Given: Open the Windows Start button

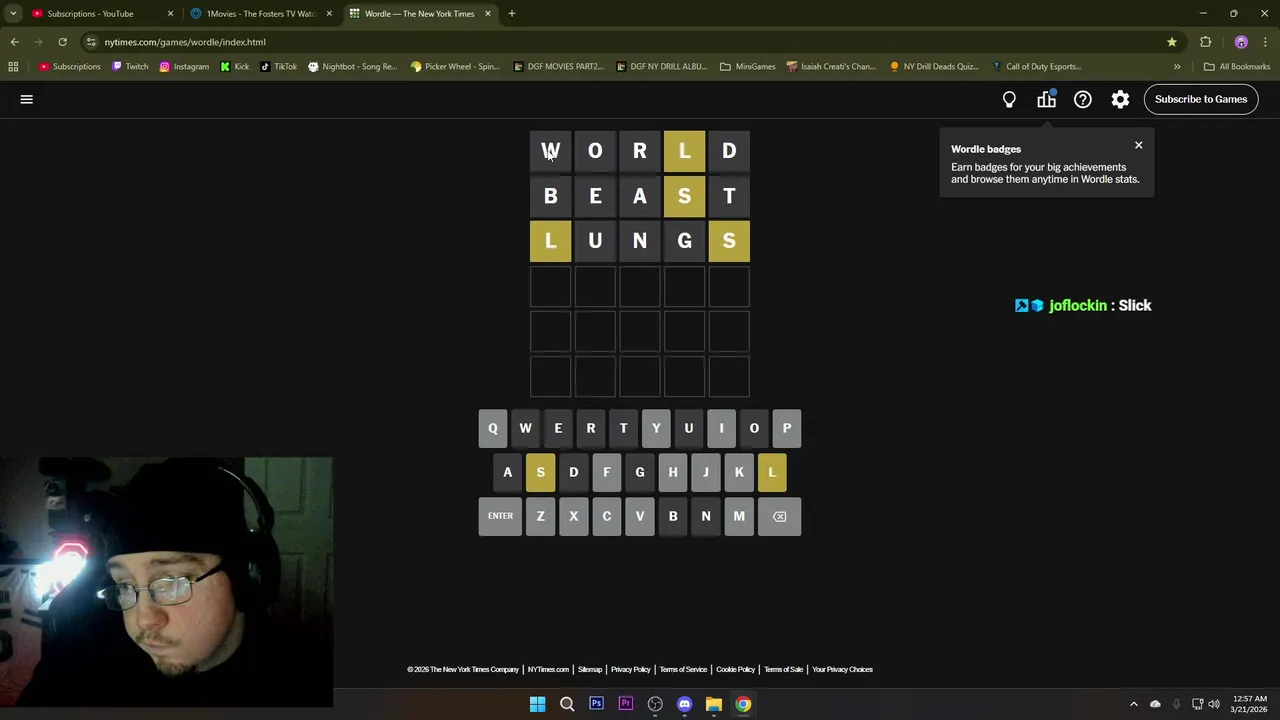Looking at the screenshot, I should coord(537,704).
